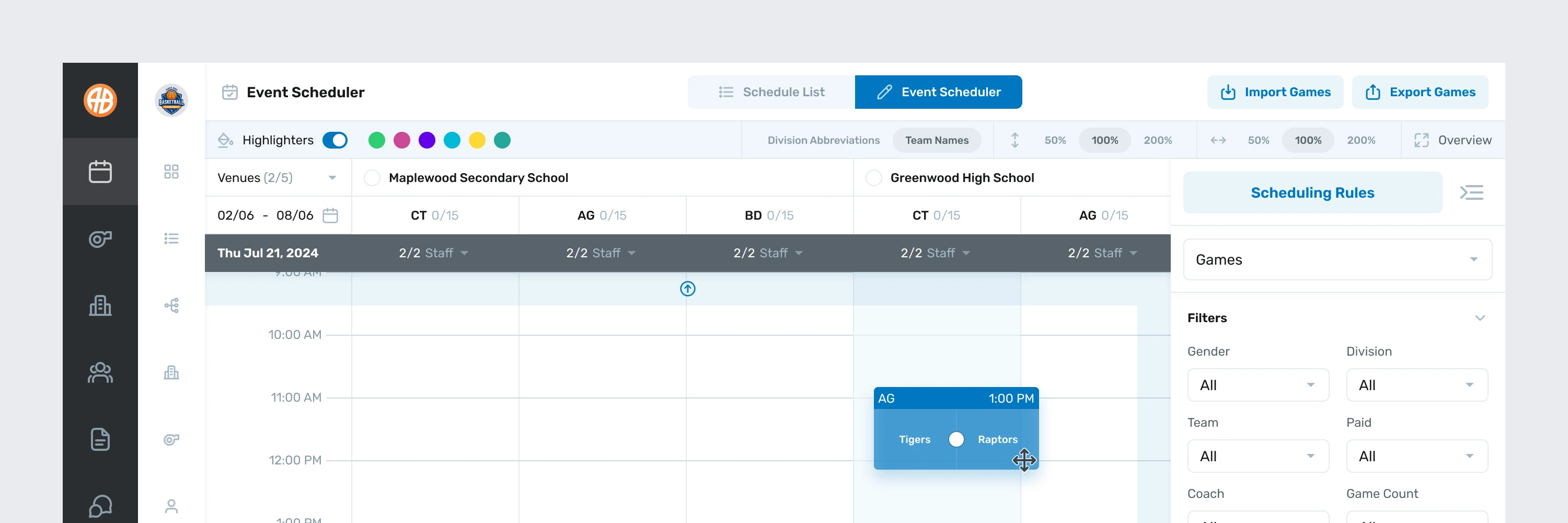Open the Games dropdown
Image resolution: width=1568 pixels, height=523 pixels.
[1336, 260]
